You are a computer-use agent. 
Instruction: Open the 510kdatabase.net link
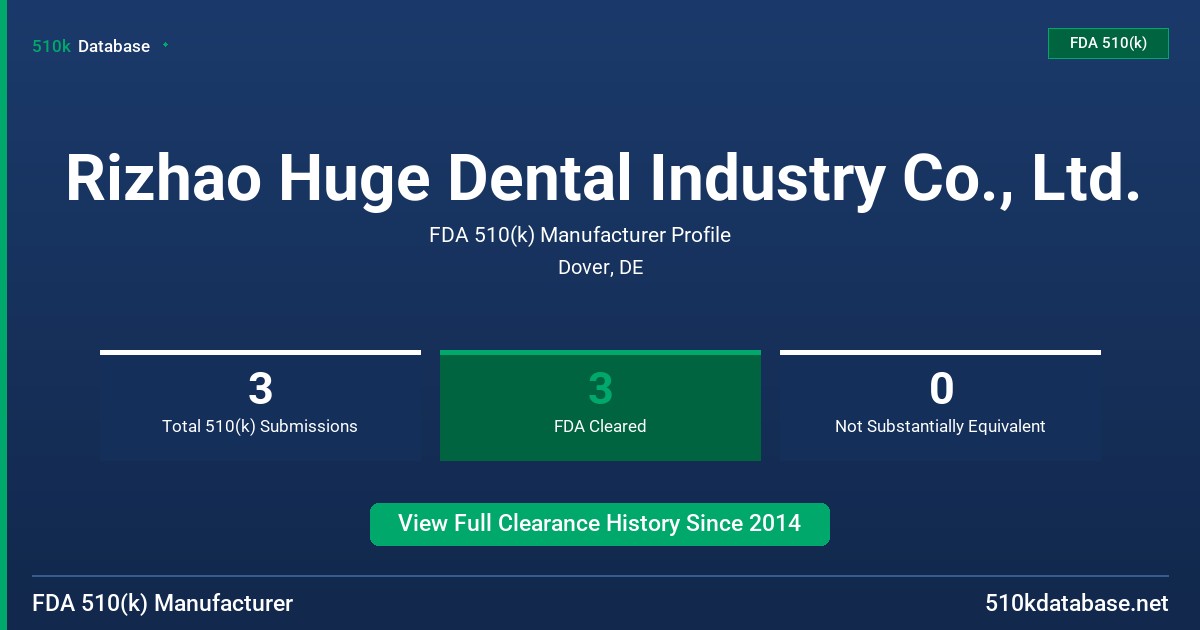pyautogui.click(x=1077, y=604)
